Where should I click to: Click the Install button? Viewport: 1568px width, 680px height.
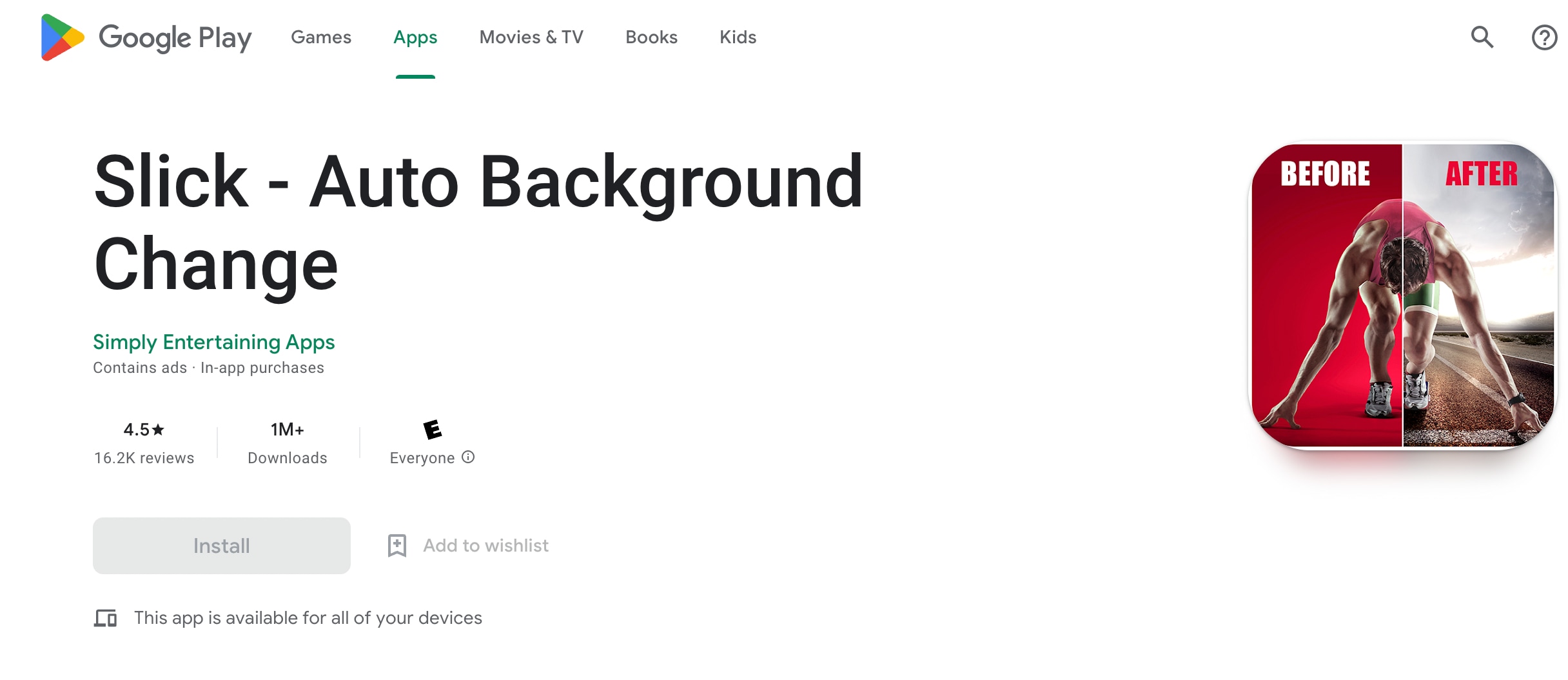point(222,546)
